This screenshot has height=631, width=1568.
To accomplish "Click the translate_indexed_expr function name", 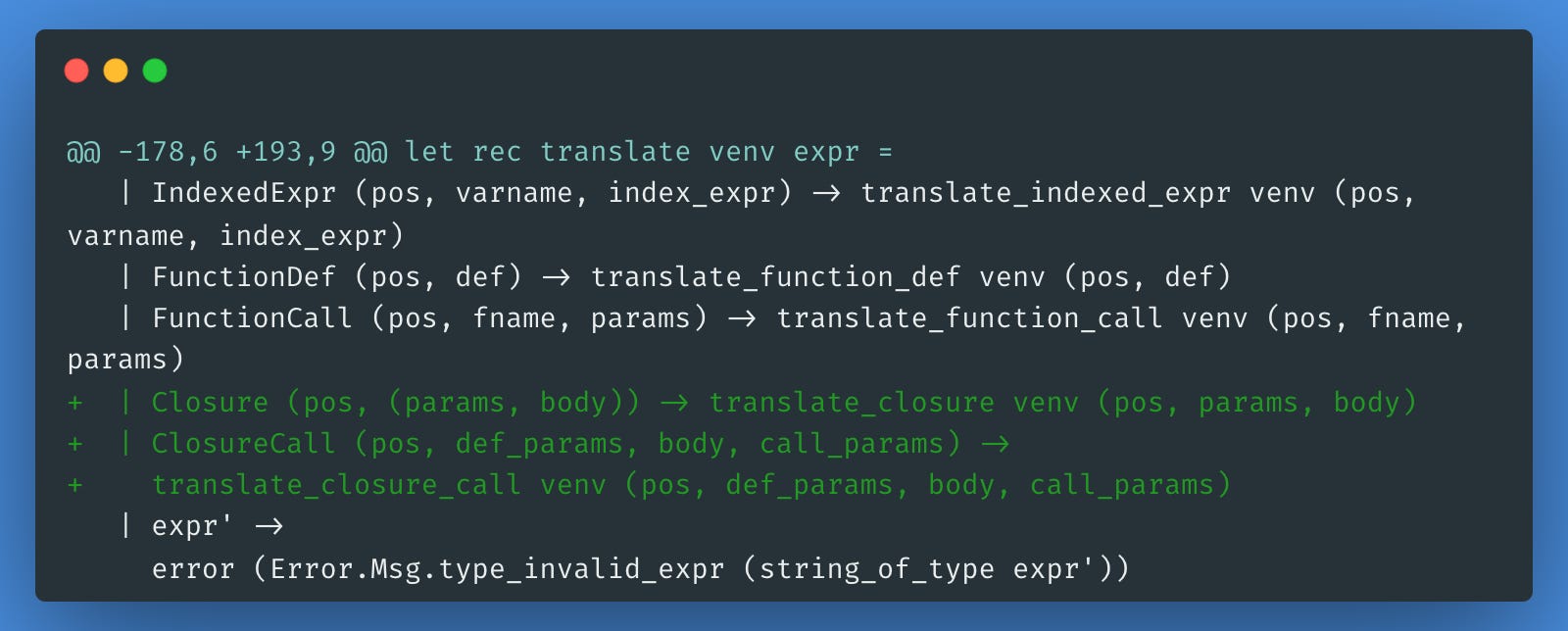I will tap(1046, 193).
